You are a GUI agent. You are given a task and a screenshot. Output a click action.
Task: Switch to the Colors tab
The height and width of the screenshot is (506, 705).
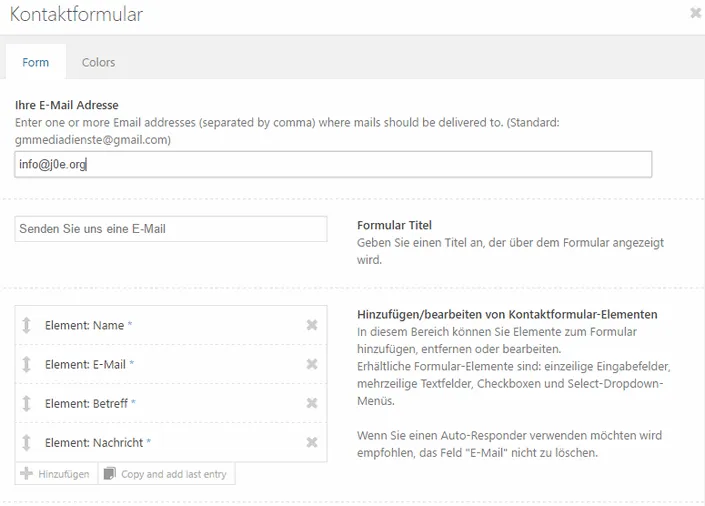pos(98,62)
